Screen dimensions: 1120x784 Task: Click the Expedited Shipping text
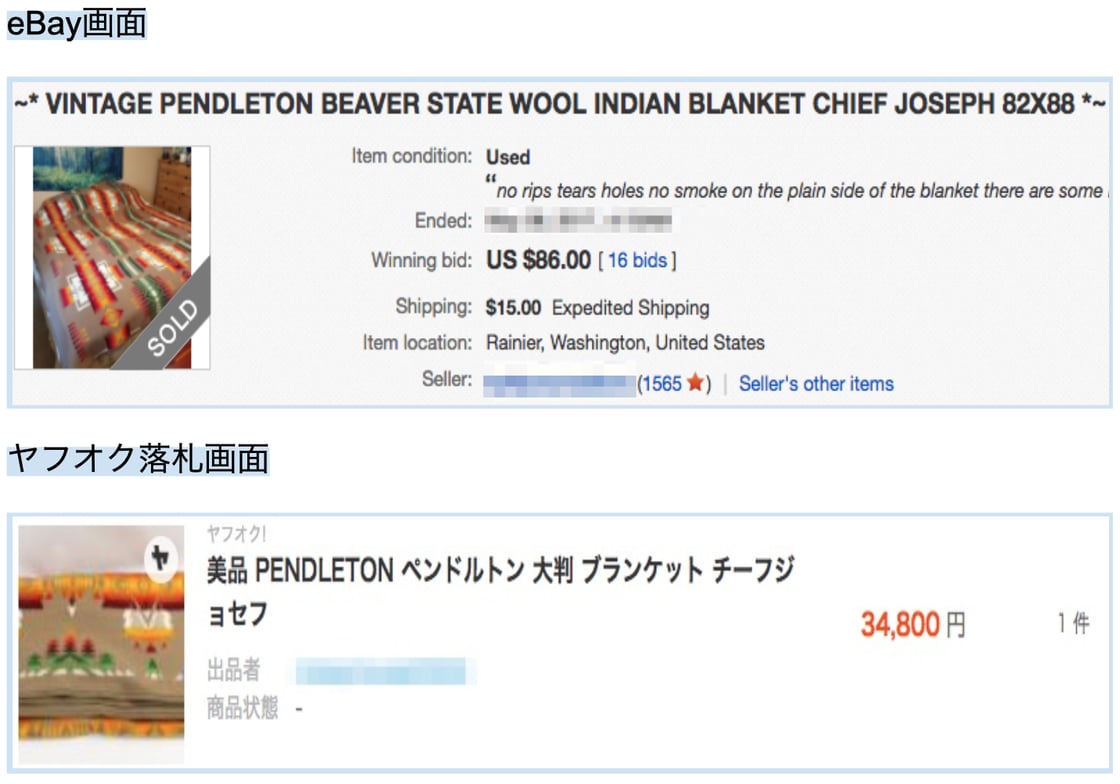pos(630,308)
